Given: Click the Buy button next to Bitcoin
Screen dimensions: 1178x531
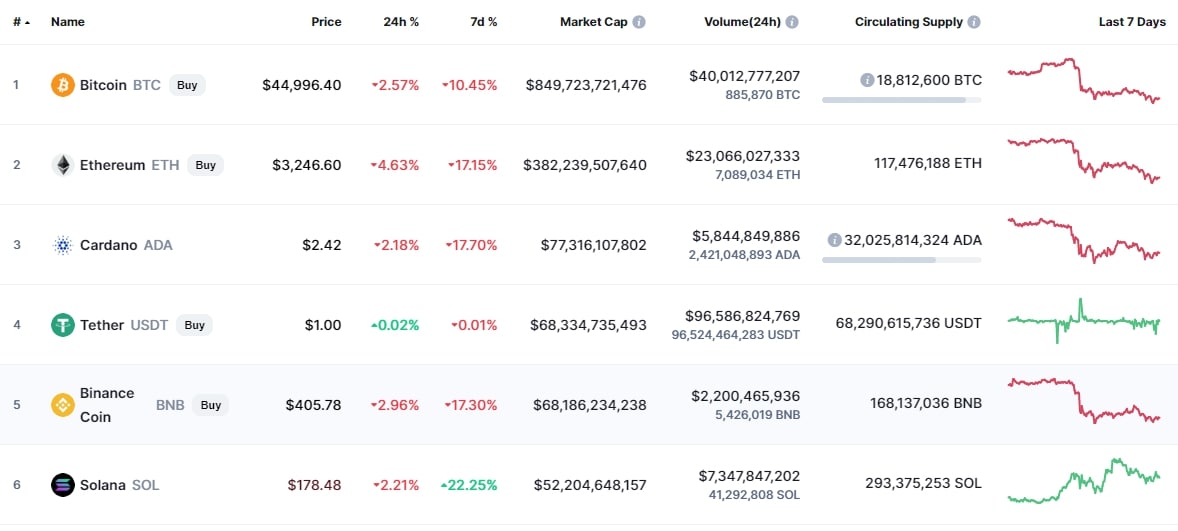Looking at the screenshot, I should pyautogui.click(x=187, y=85).
